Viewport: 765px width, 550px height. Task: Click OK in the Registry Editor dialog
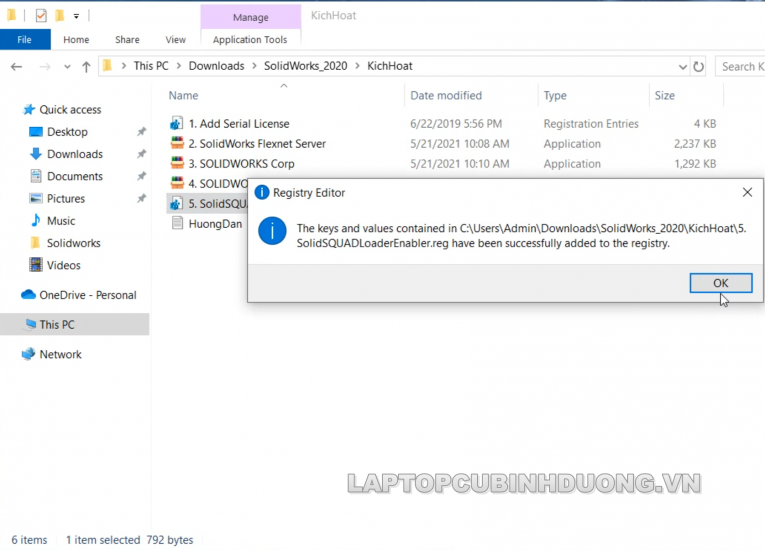click(x=721, y=283)
